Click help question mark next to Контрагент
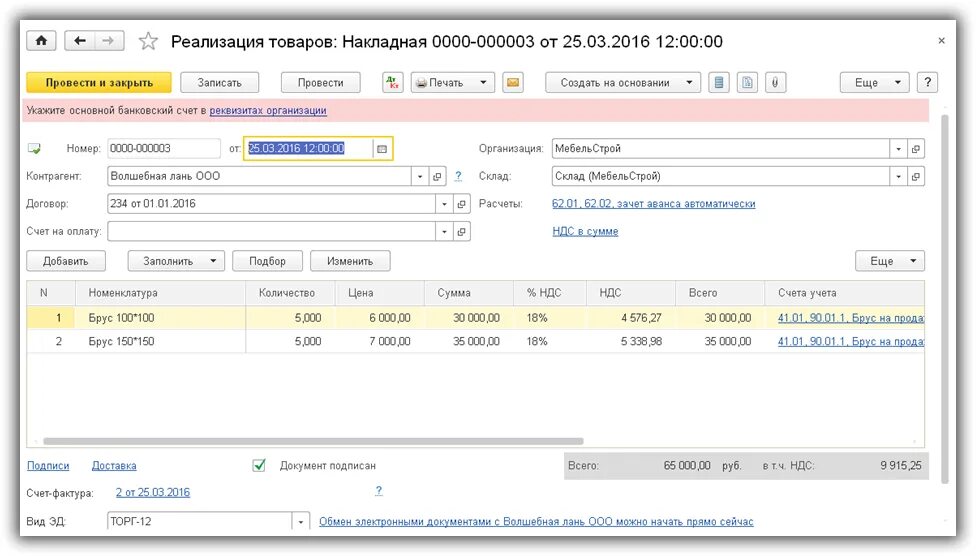This screenshot has width=976, height=556. [458, 176]
